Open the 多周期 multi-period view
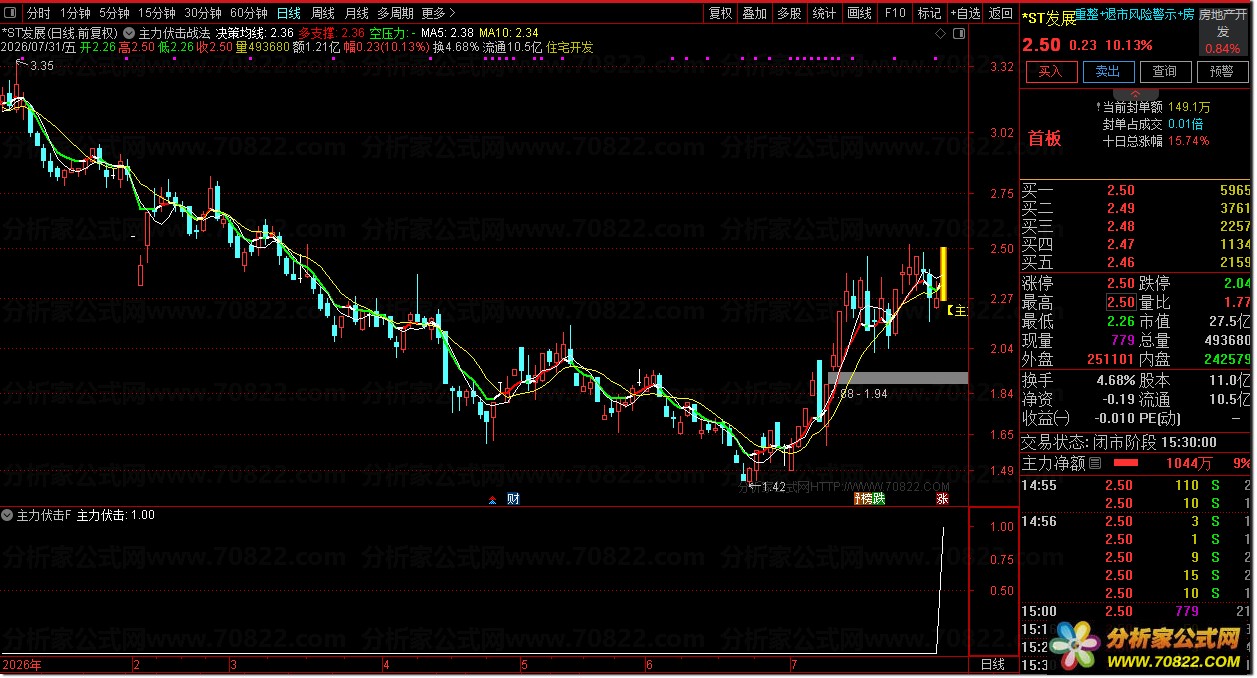This screenshot has width=1257, height=678. coord(395,13)
